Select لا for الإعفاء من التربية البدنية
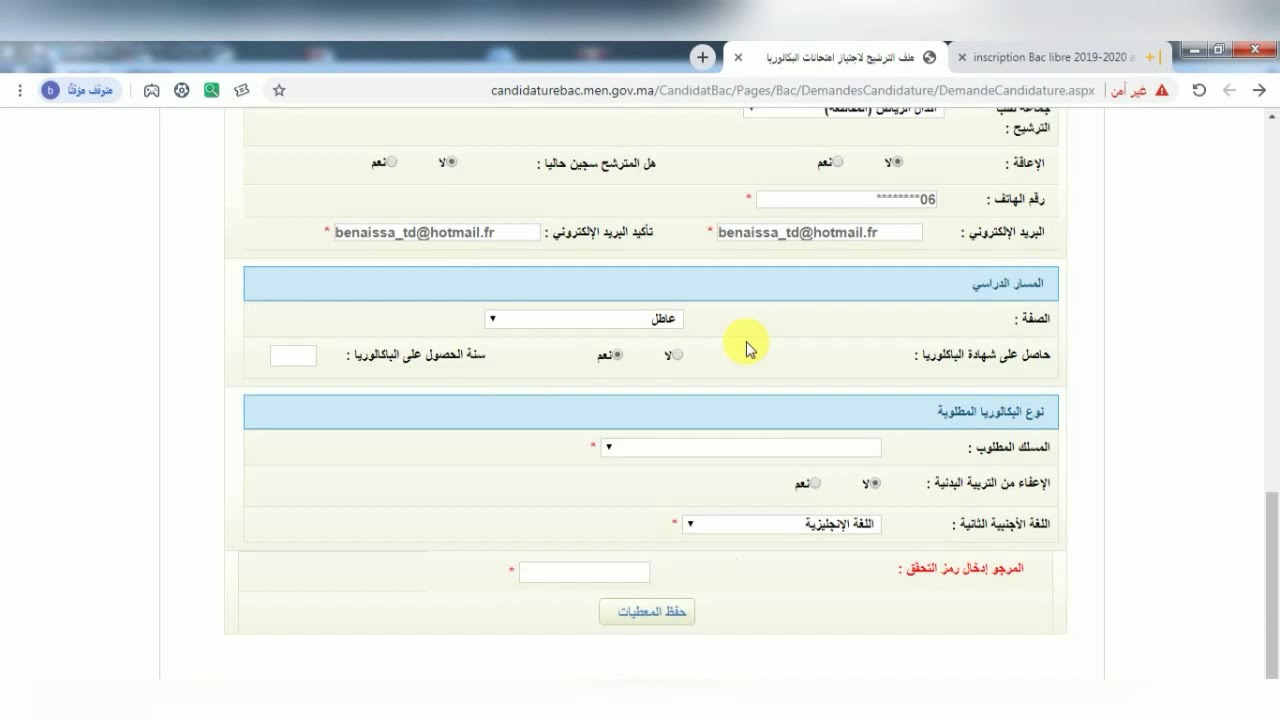 coord(875,483)
